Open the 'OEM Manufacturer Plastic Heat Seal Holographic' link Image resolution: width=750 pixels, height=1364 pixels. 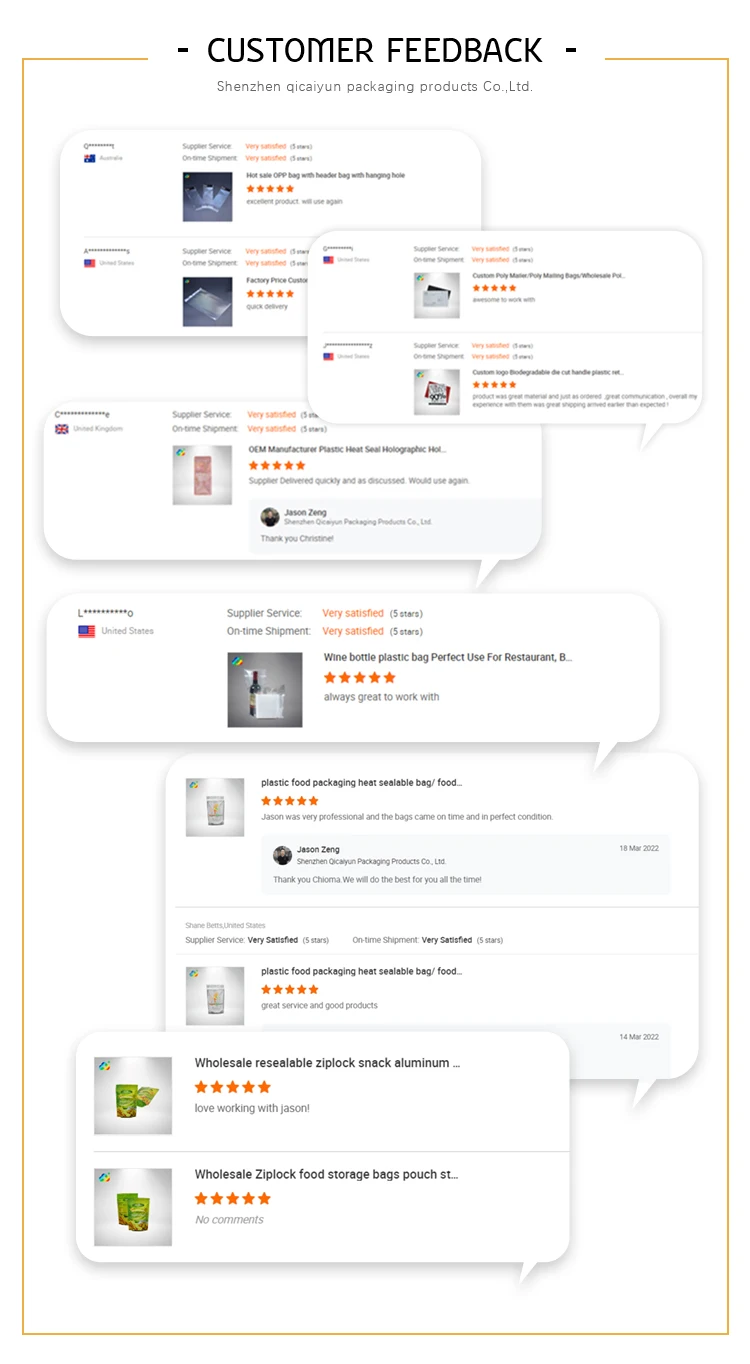(347, 449)
